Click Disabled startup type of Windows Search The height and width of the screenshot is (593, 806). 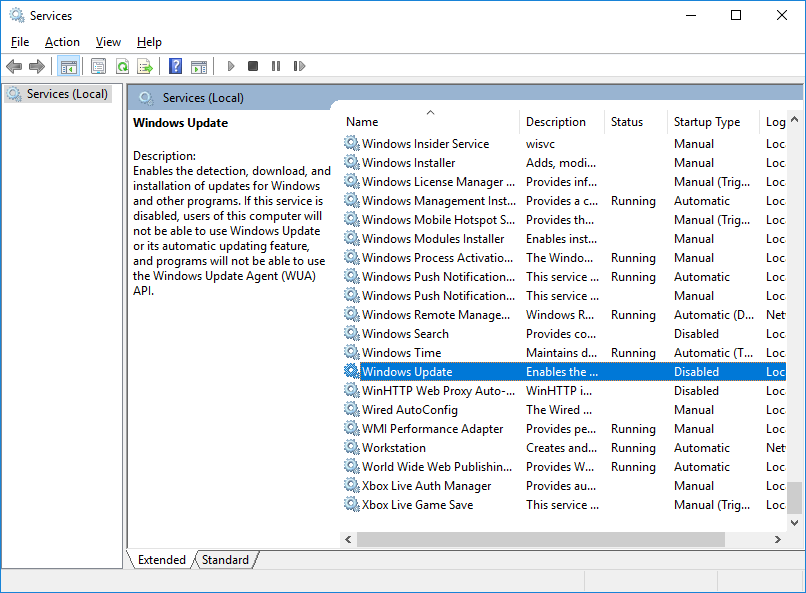click(696, 333)
